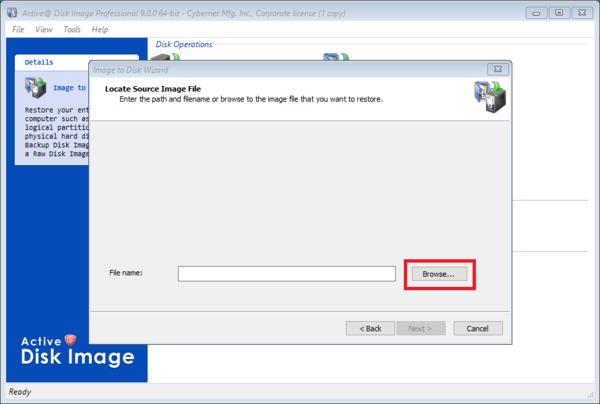600x404 pixels.
Task: Click the Active Disk Image shield logo
Action: (70, 340)
